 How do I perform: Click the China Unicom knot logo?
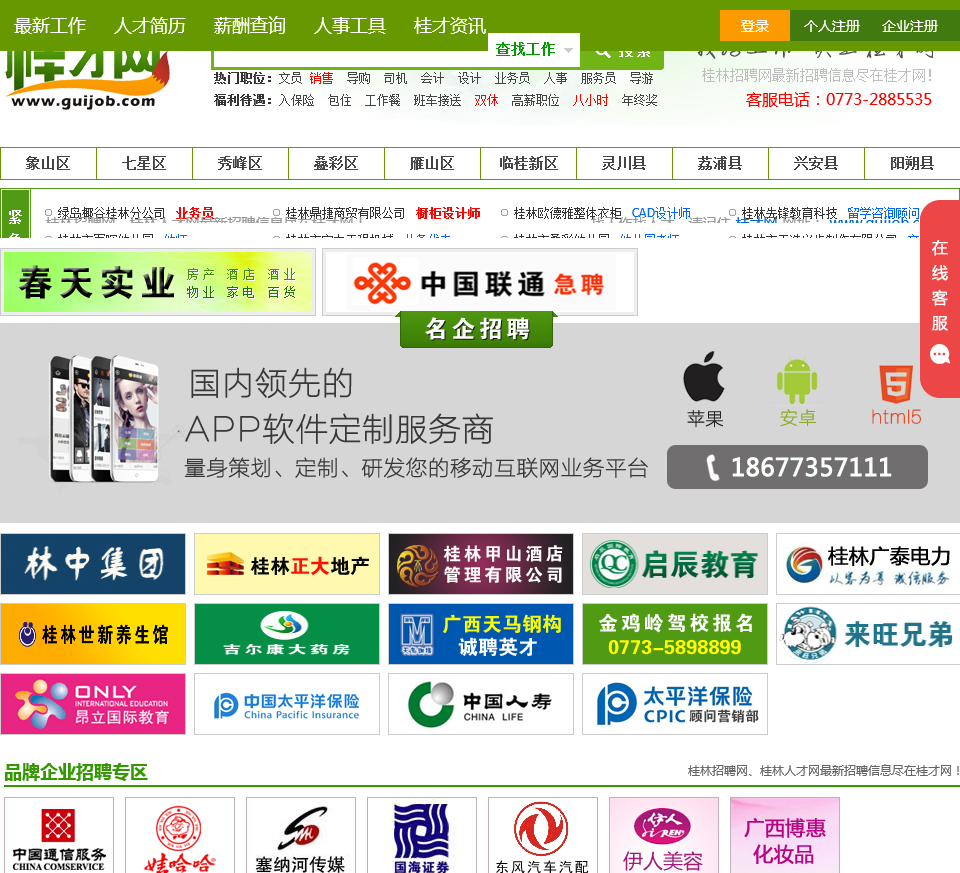[382, 283]
